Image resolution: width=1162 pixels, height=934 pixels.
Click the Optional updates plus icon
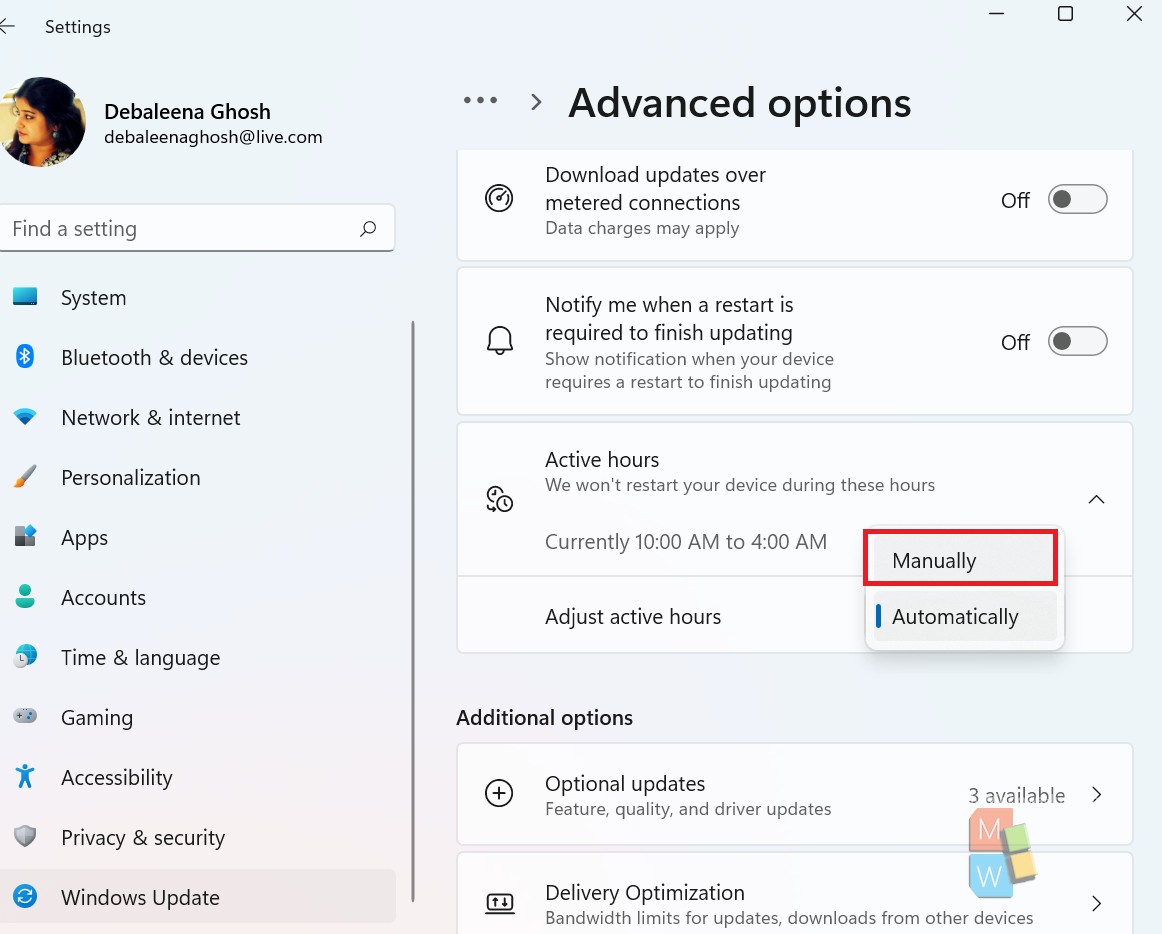[x=499, y=793]
